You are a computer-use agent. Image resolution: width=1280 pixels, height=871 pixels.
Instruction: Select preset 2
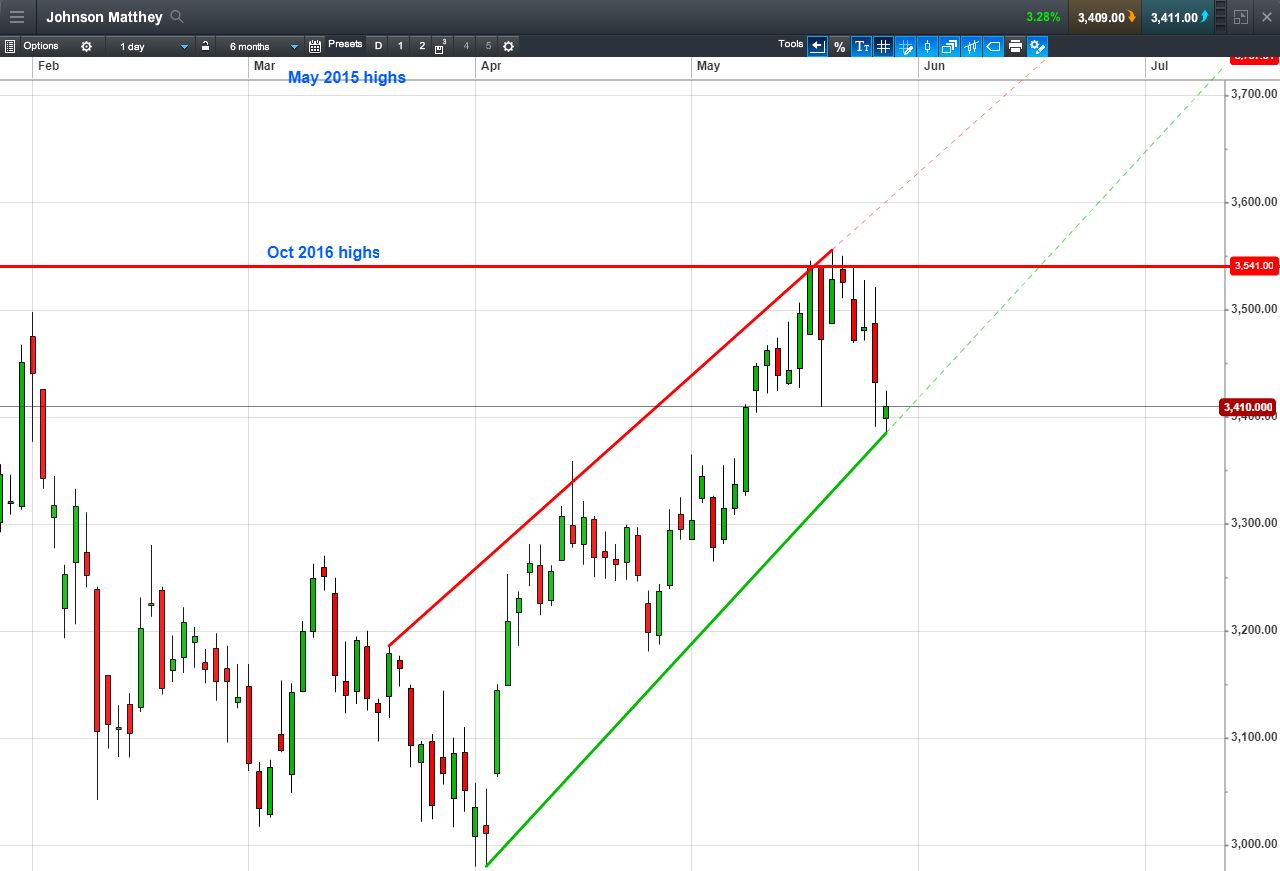(x=422, y=46)
